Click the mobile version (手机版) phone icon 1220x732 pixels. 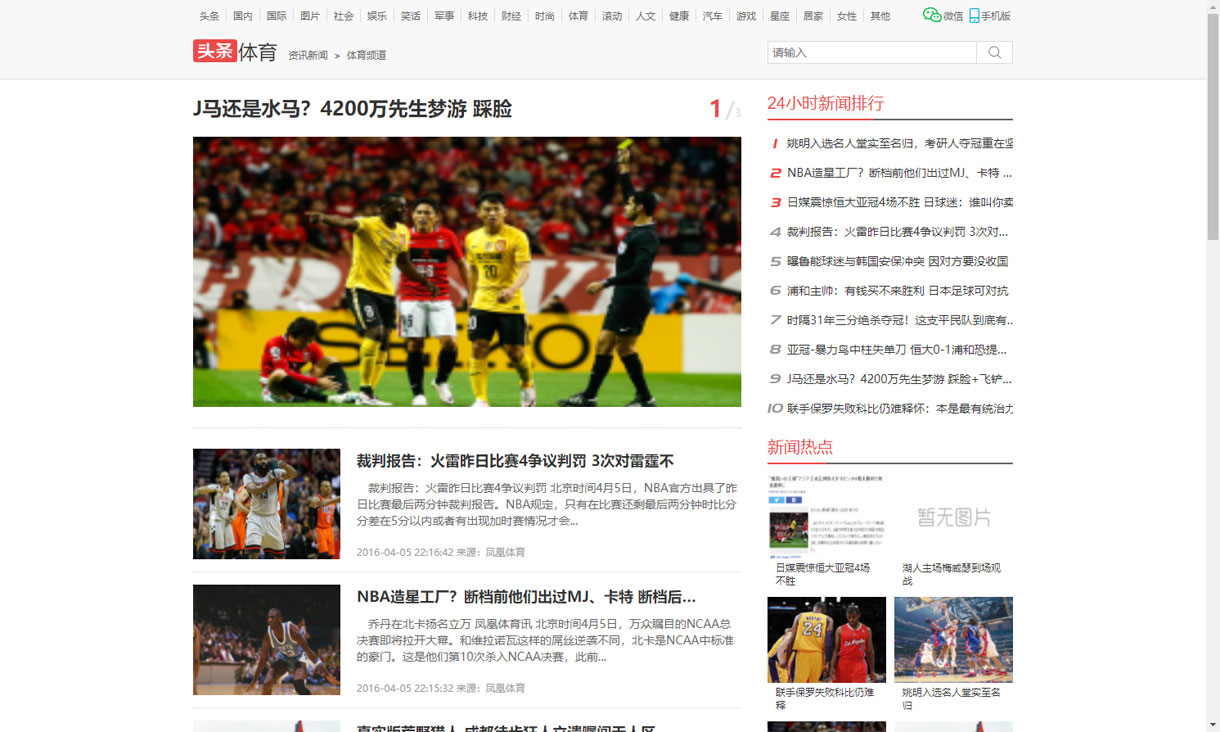[x=974, y=16]
